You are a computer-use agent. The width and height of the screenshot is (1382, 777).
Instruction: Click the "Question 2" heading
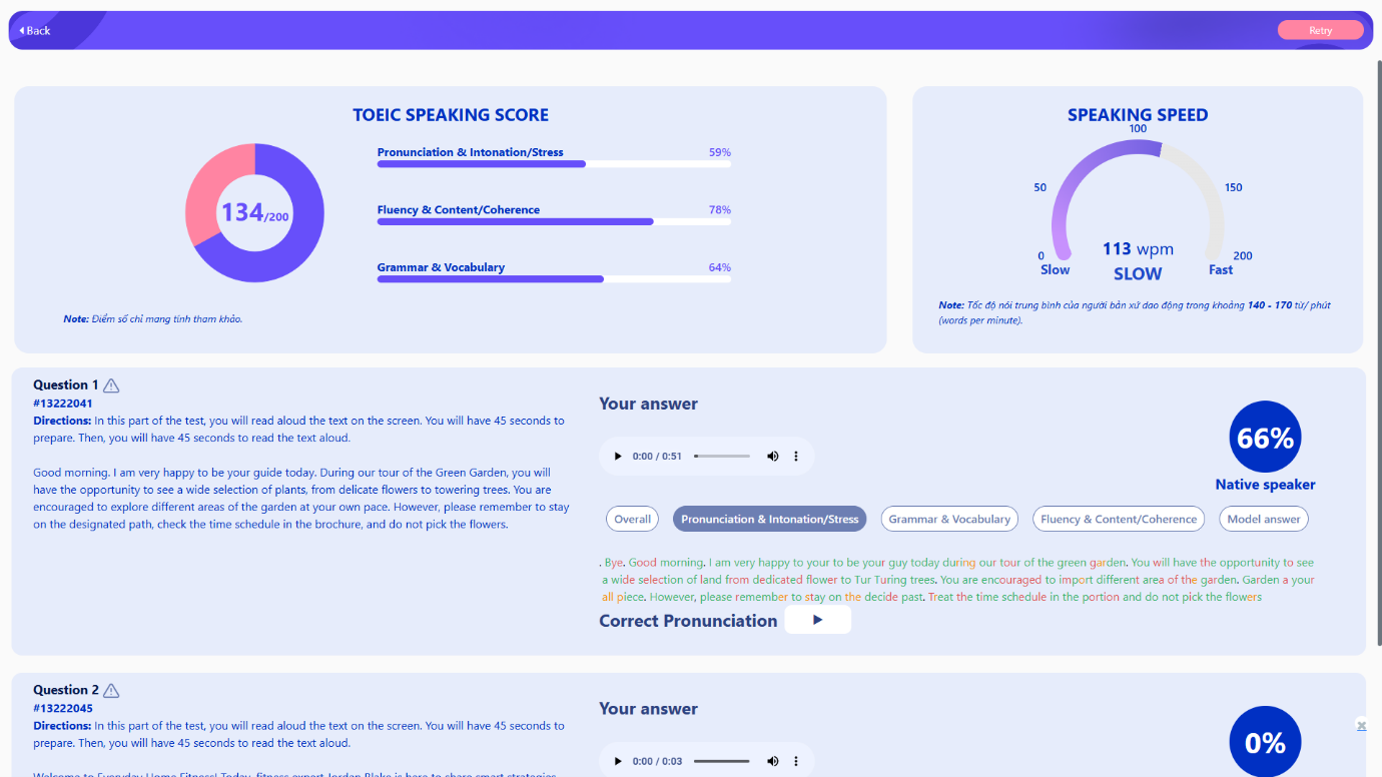[x=66, y=690]
